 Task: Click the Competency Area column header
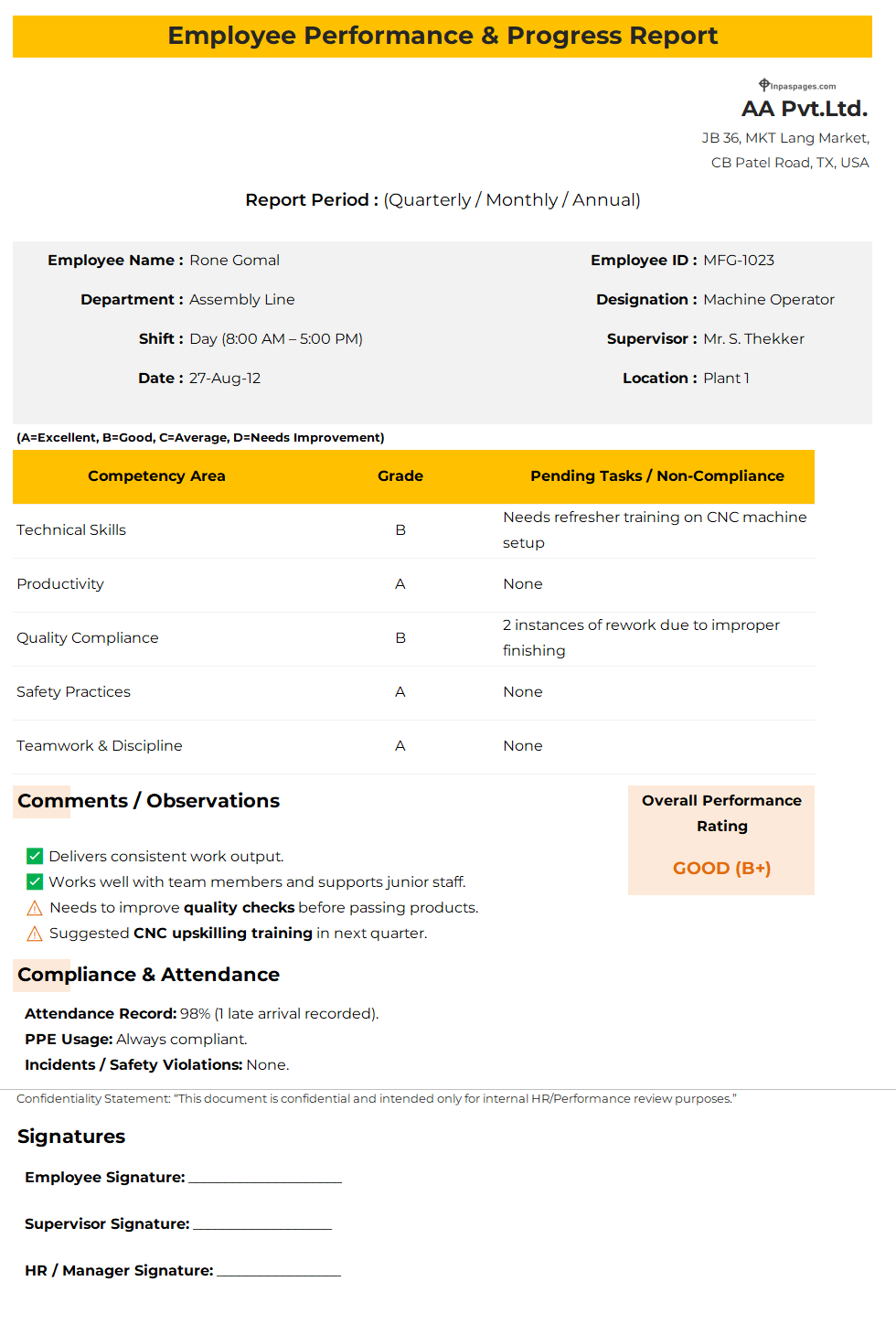coord(156,476)
